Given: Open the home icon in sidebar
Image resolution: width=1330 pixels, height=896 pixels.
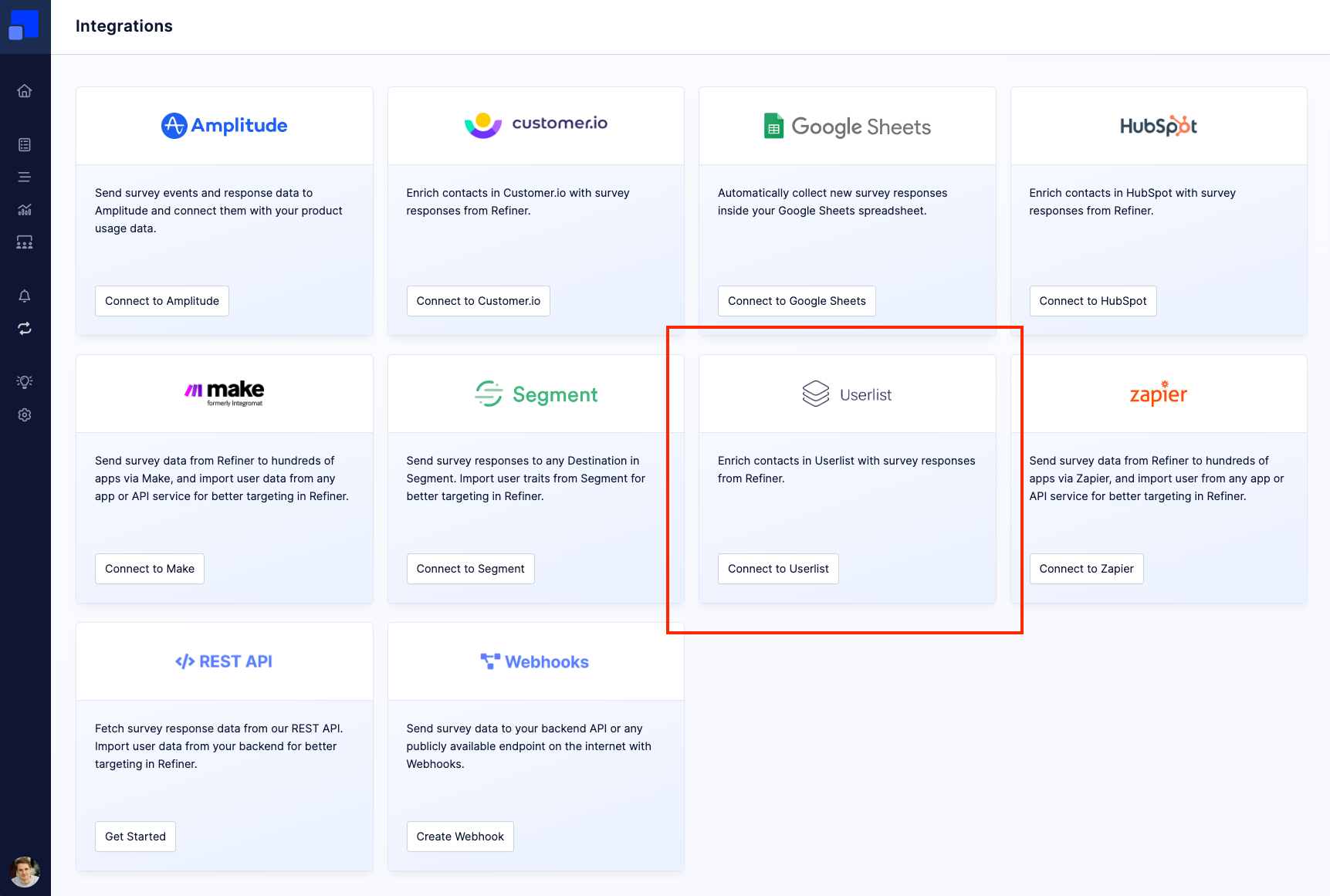Looking at the screenshot, I should [x=25, y=91].
